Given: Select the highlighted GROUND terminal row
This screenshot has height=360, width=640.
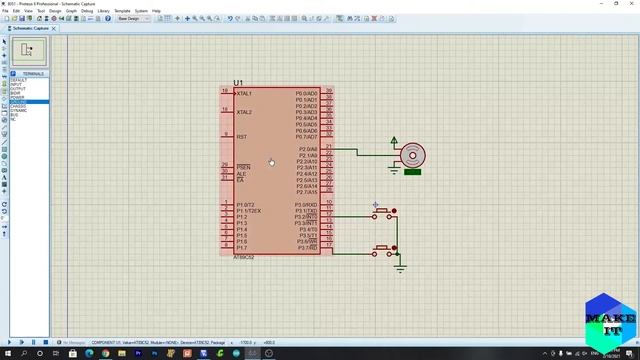Looking at the screenshot, I should coord(29,102).
